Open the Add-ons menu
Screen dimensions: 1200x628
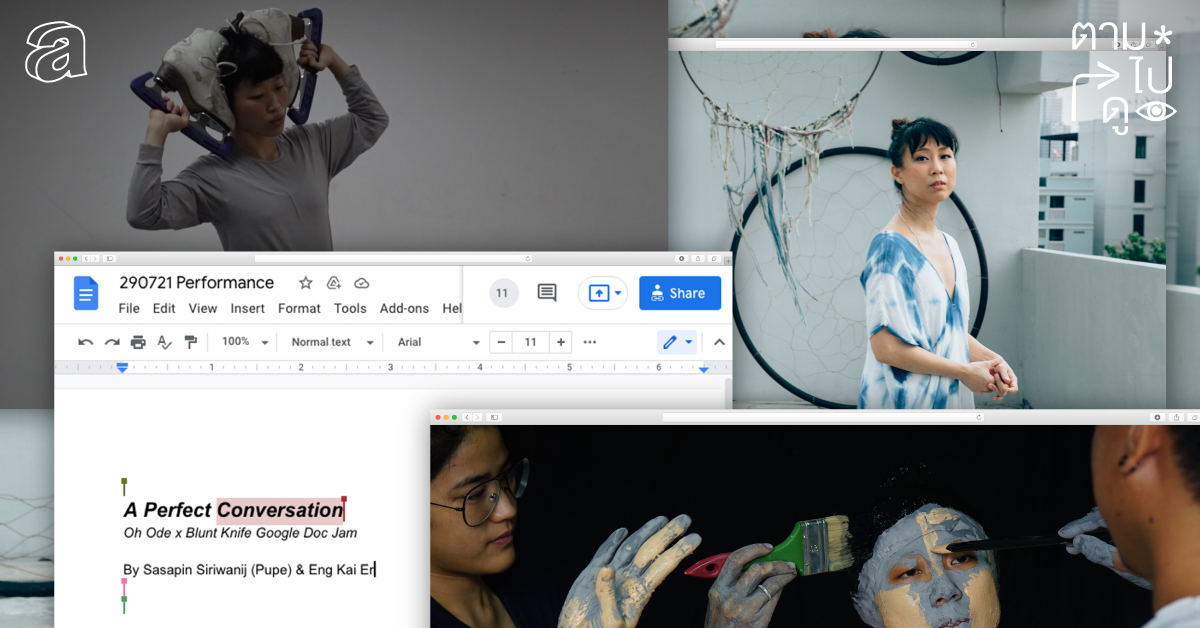pos(404,308)
